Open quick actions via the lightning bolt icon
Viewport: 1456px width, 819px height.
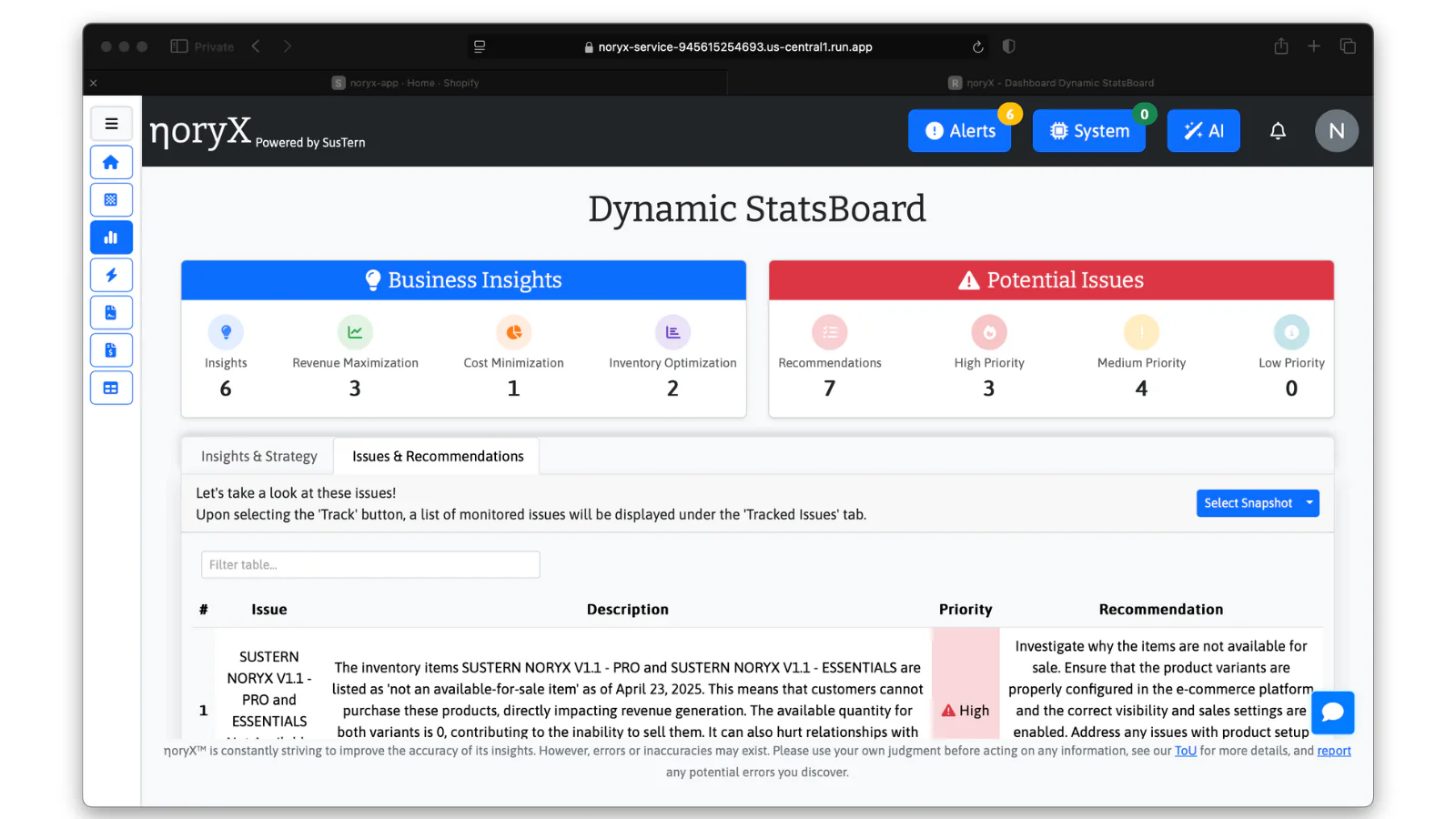pyautogui.click(x=111, y=274)
